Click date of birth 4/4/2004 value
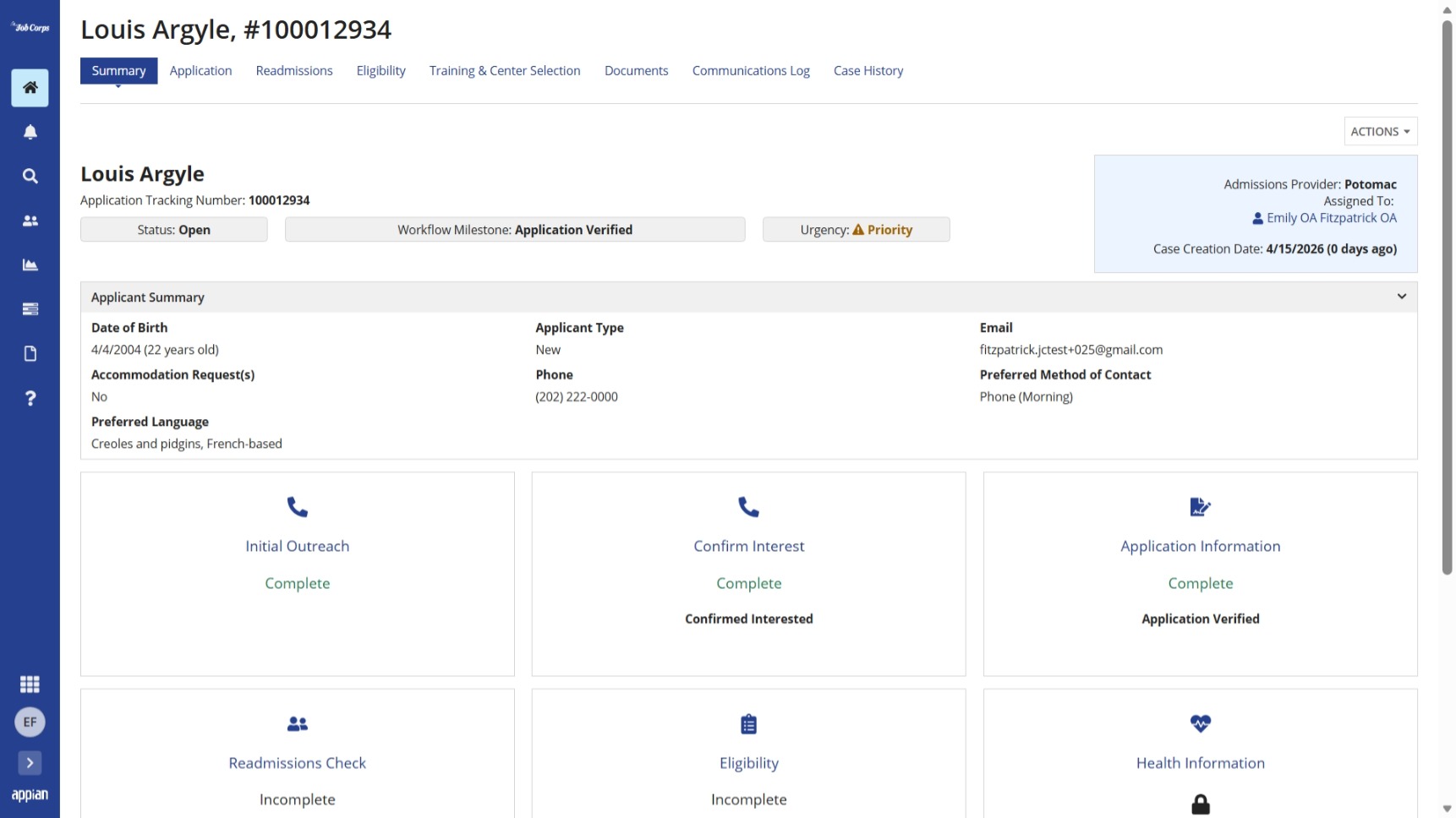 (155, 350)
